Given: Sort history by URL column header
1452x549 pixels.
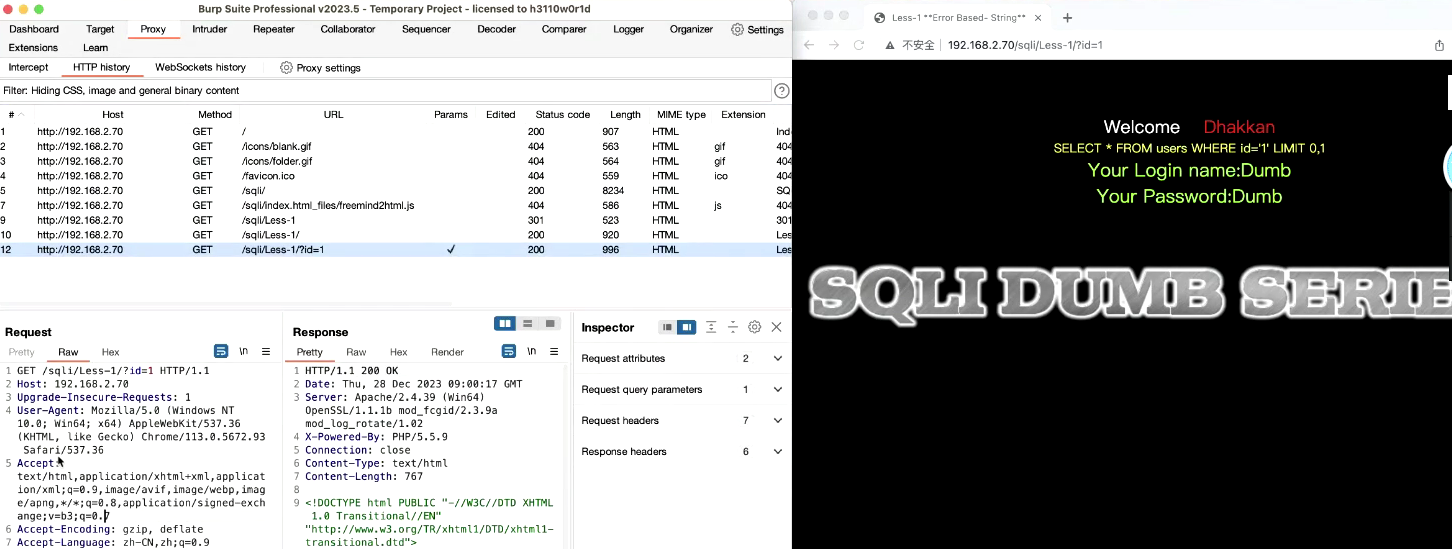Looking at the screenshot, I should [x=333, y=114].
